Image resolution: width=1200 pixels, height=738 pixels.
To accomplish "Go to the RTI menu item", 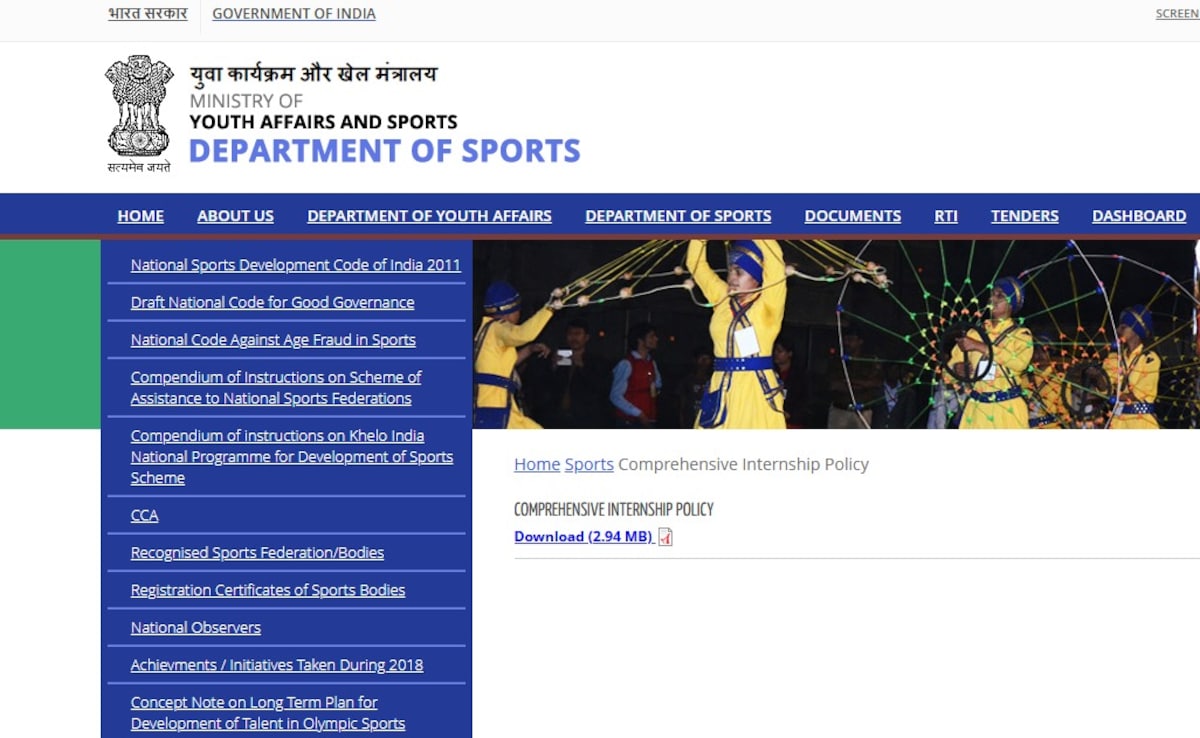I will tap(945, 216).
